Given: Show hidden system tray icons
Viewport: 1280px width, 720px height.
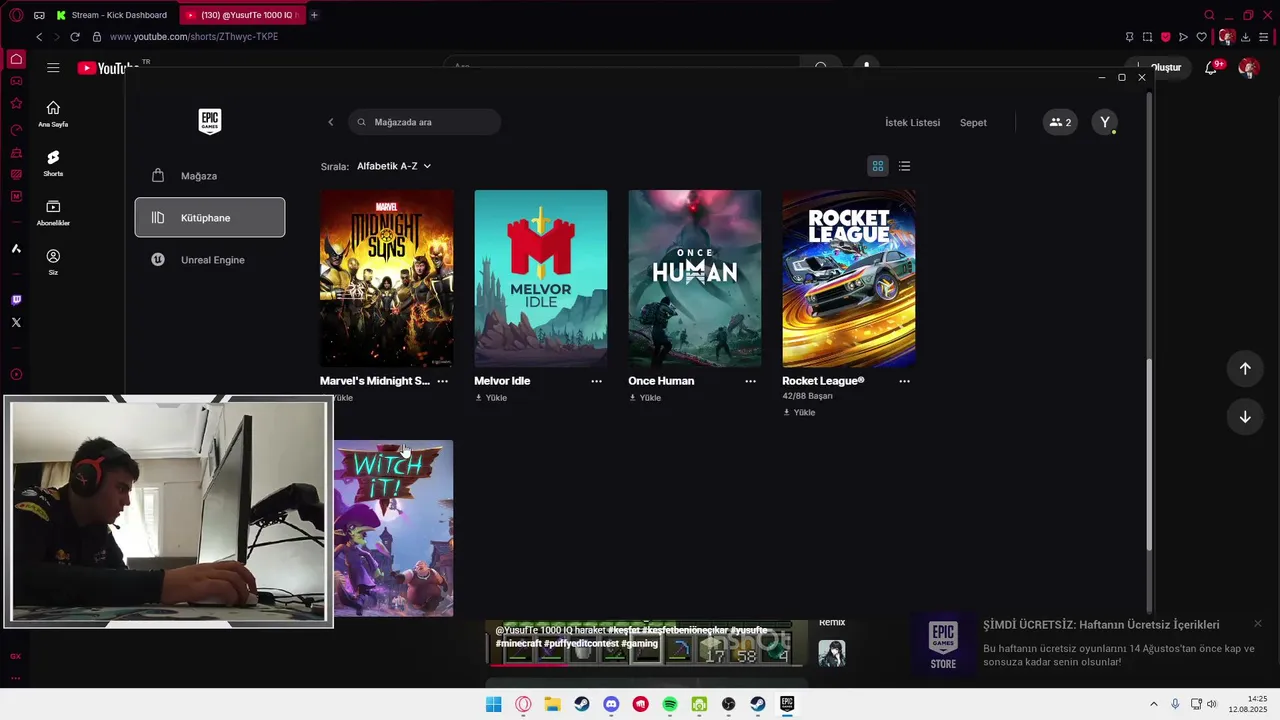Looking at the screenshot, I should [x=1153, y=704].
